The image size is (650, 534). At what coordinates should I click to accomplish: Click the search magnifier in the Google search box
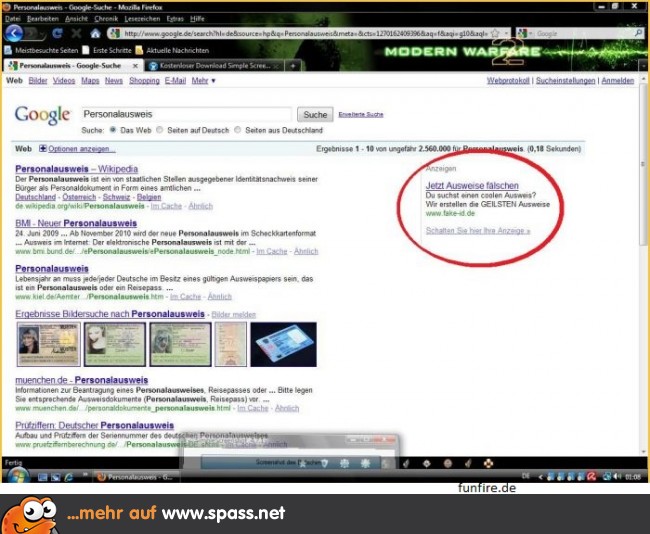point(638,33)
